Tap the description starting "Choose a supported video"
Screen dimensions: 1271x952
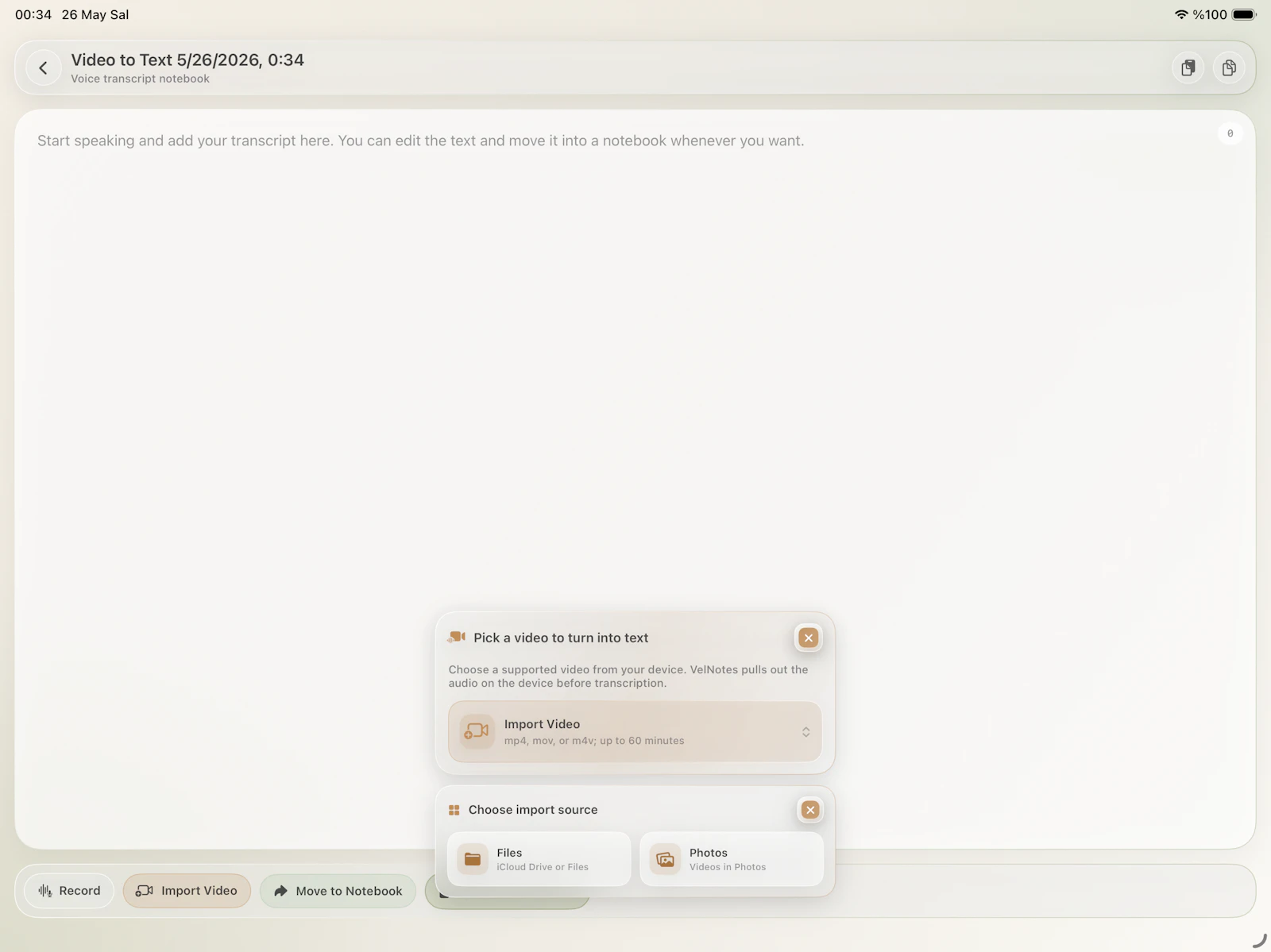[x=628, y=676]
